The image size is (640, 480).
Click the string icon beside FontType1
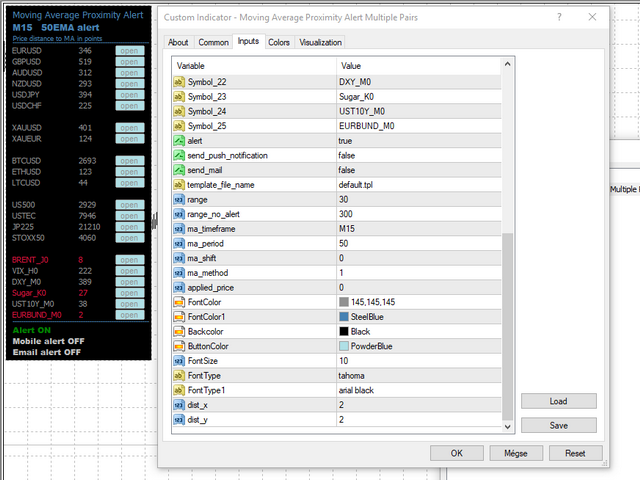click(179, 391)
